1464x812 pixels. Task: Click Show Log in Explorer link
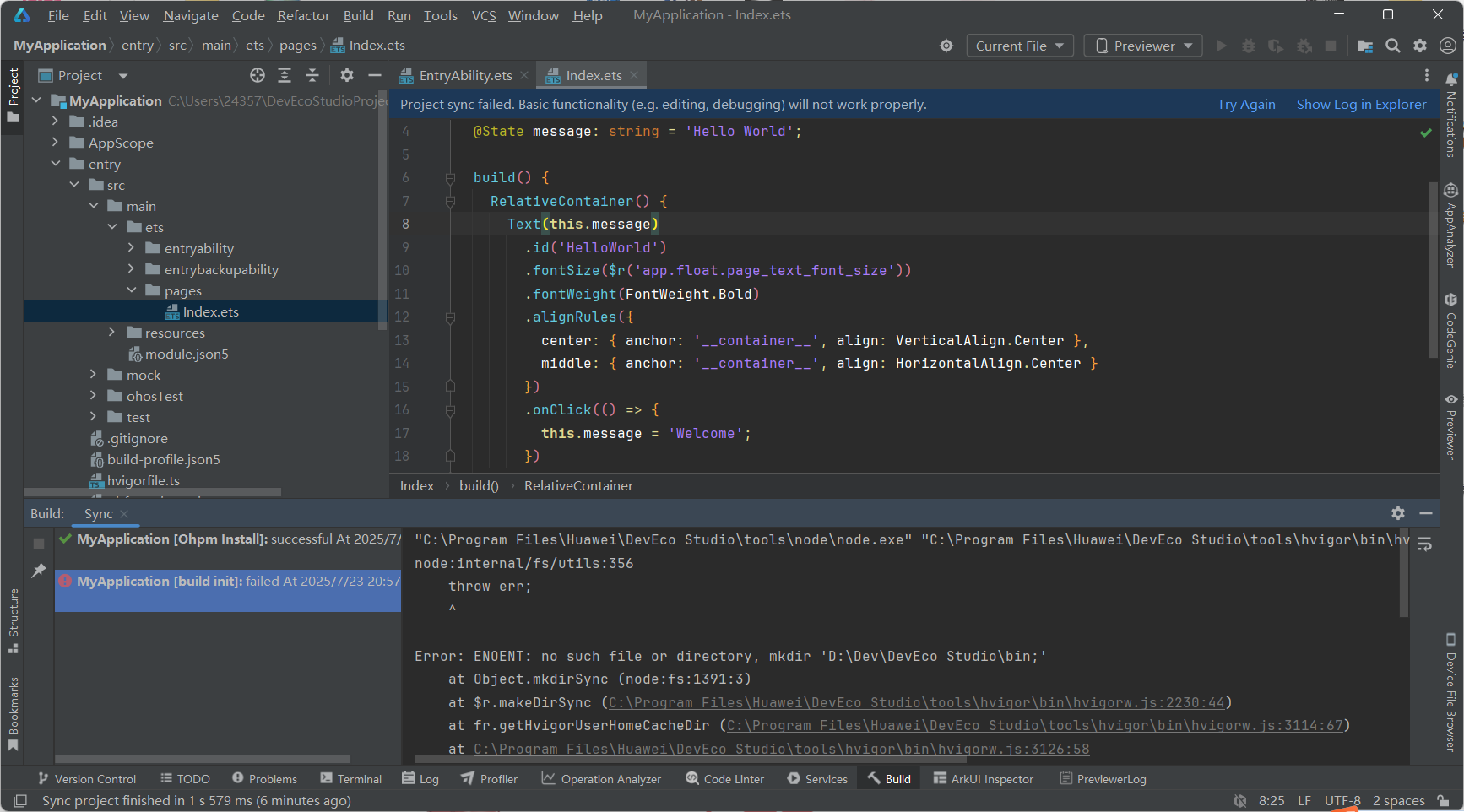click(1361, 104)
